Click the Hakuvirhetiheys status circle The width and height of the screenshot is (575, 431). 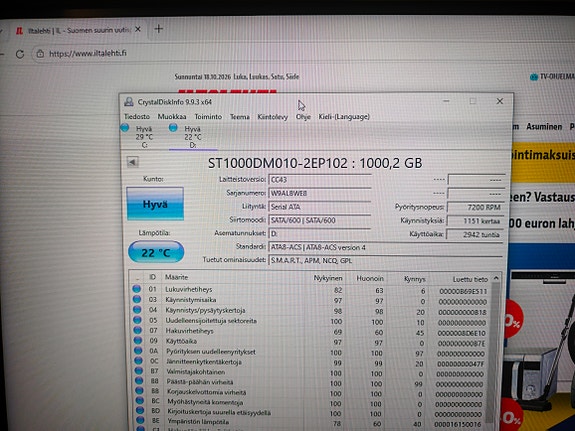click(138, 330)
